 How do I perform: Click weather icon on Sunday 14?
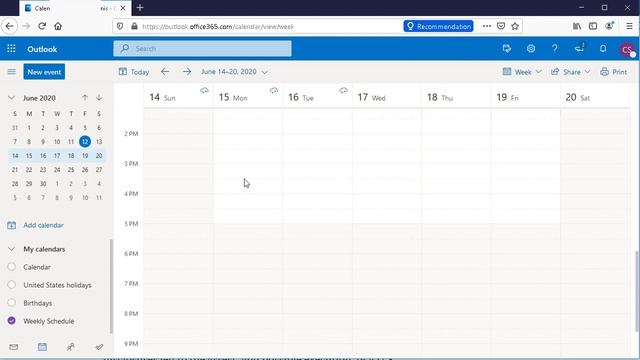click(204, 90)
